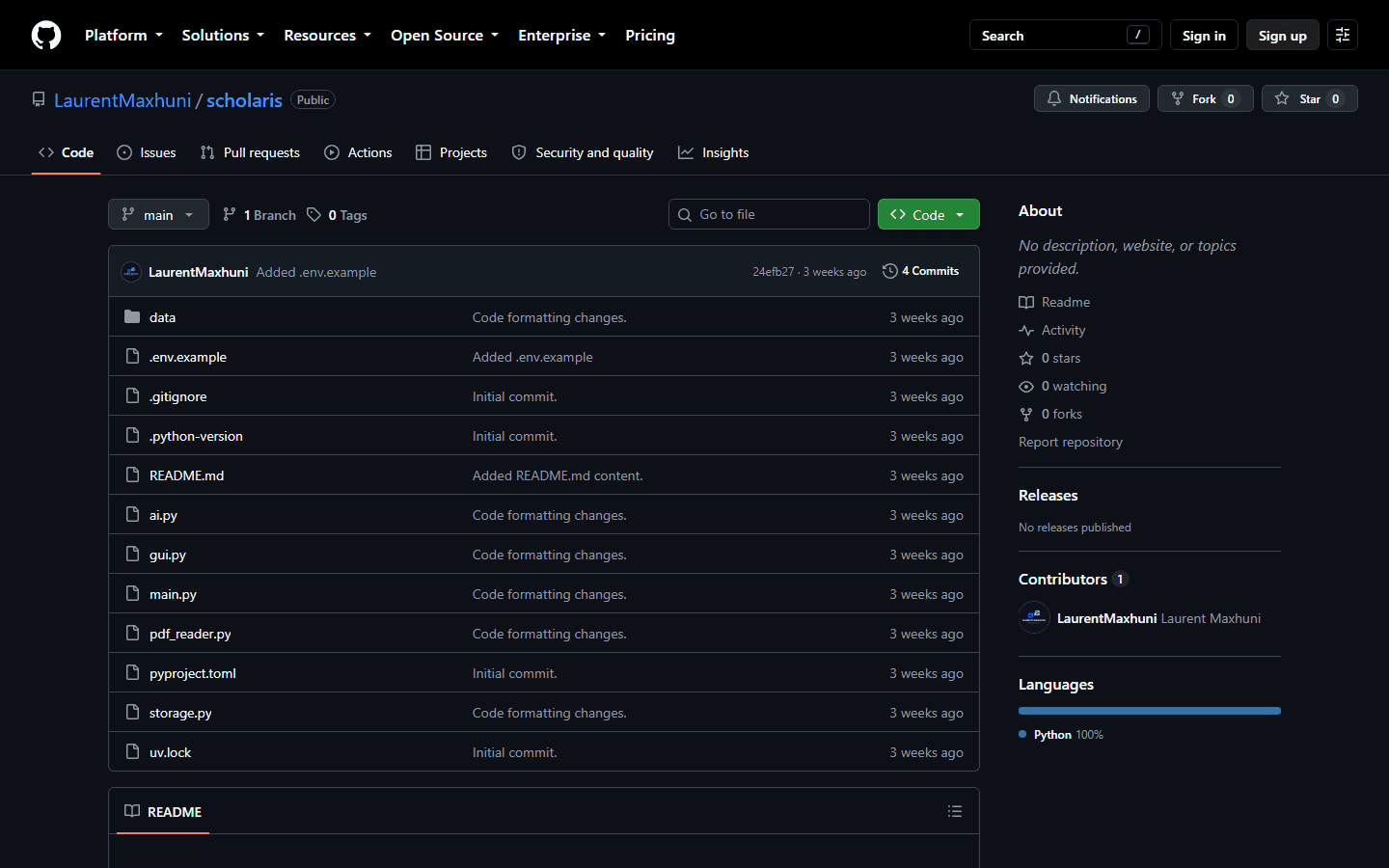Screen dimensions: 1389x868
Task: Switch to the Pull requests tab
Action: click(x=250, y=152)
